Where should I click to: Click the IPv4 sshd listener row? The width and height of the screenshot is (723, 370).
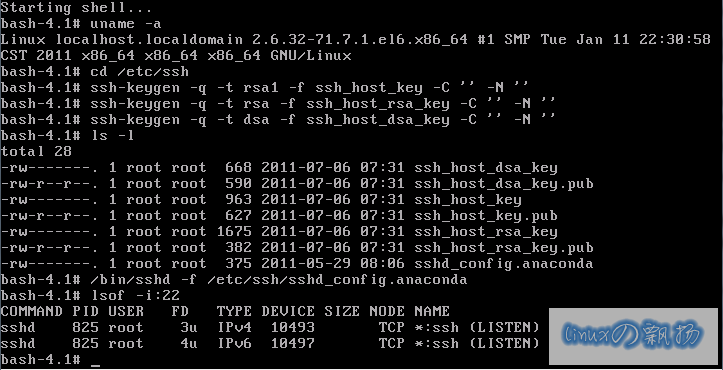270,328
